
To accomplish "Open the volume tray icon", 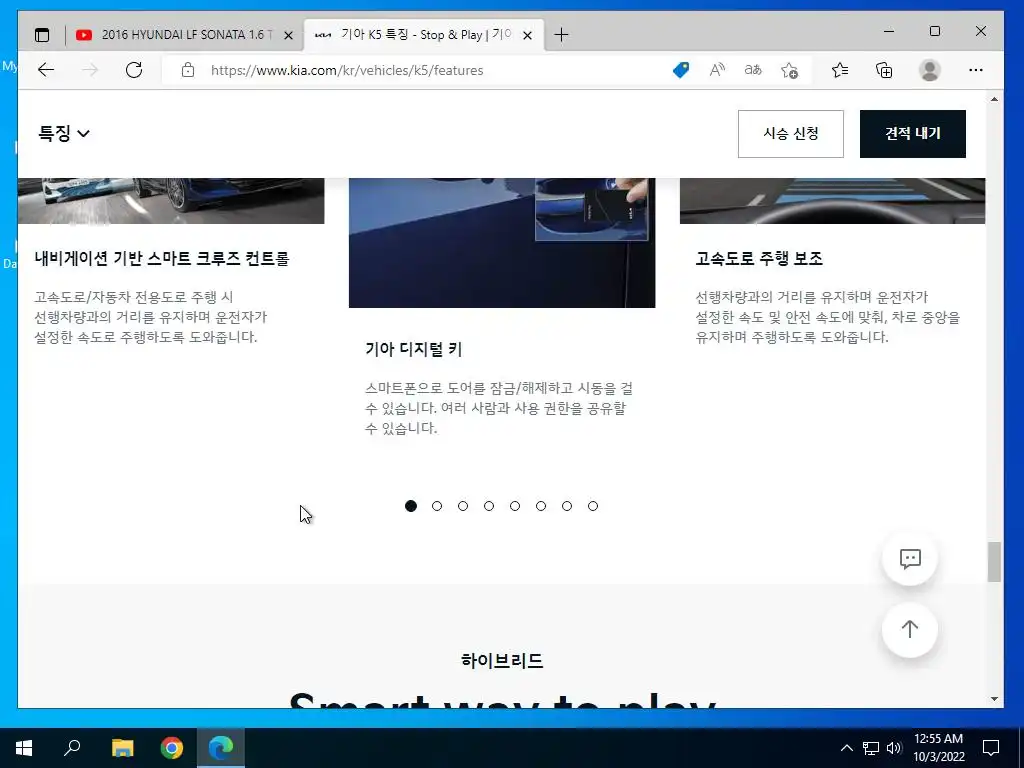I will click(x=894, y=748).
